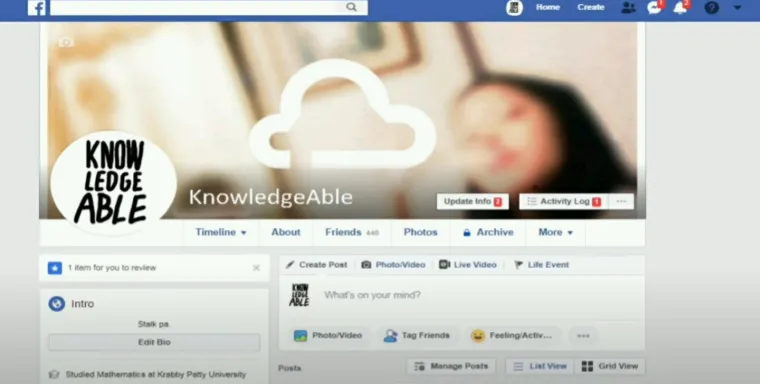Open the Photos tab
Image resolution: width=760 pixels, height=384 pixels.
(x=421, y=232)
